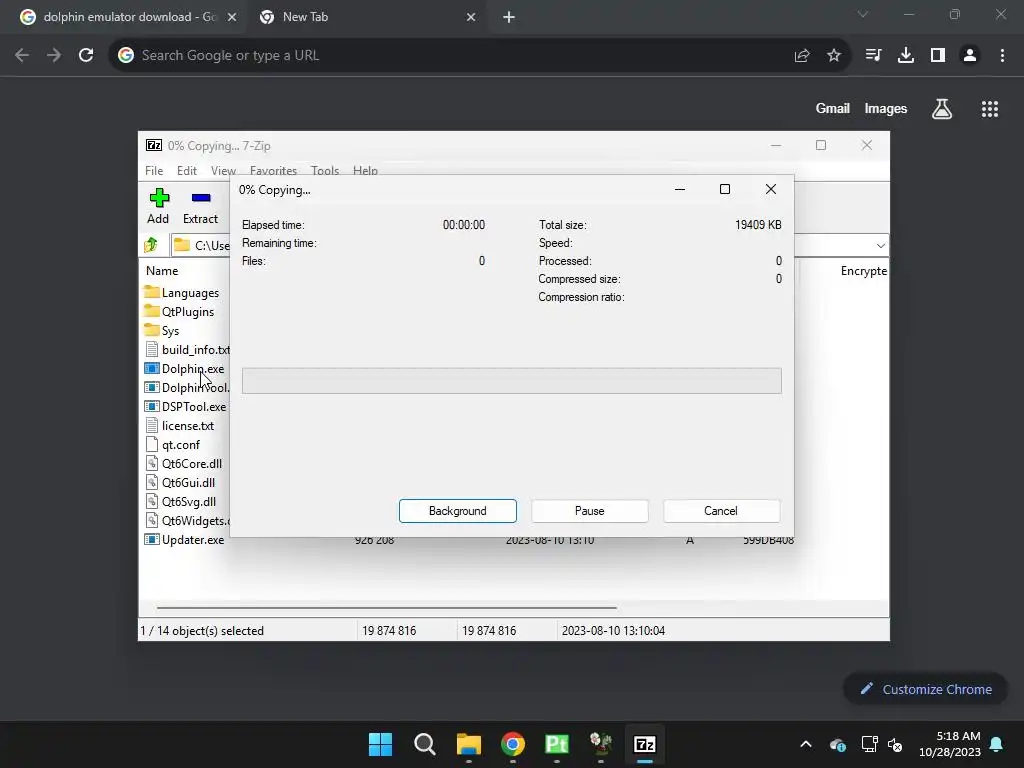Click the Add toolbar icon in 7-Zip
1024x768 pixels.
159,206
